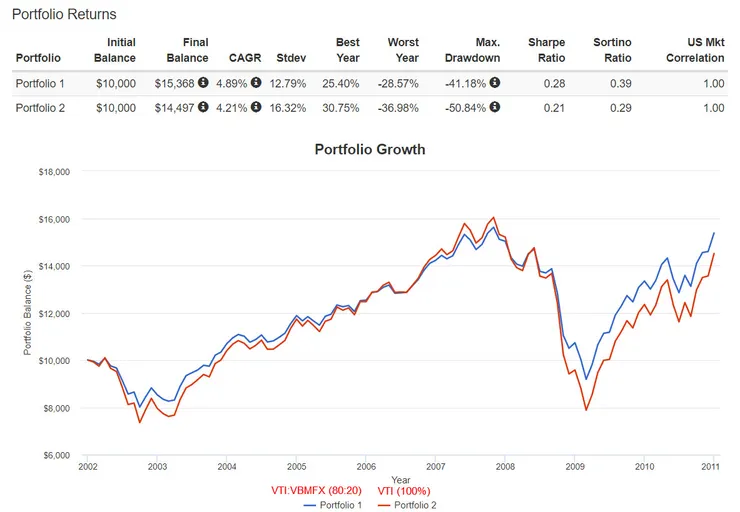Viewport: 740px width, 512px height.
Task: Click the Sharpe Ratio column header
Action: (546, 50)
